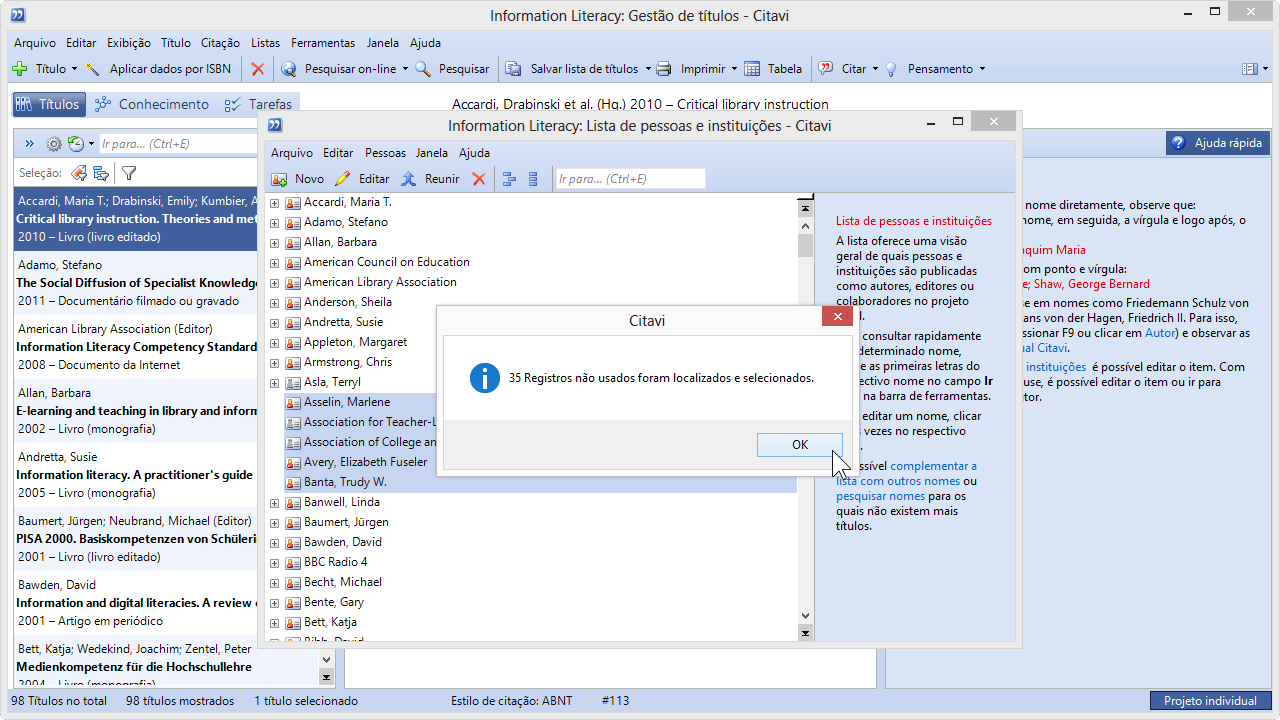Select the Bawden, David title entry
The image size is (1280, 720).
(135, 603)
